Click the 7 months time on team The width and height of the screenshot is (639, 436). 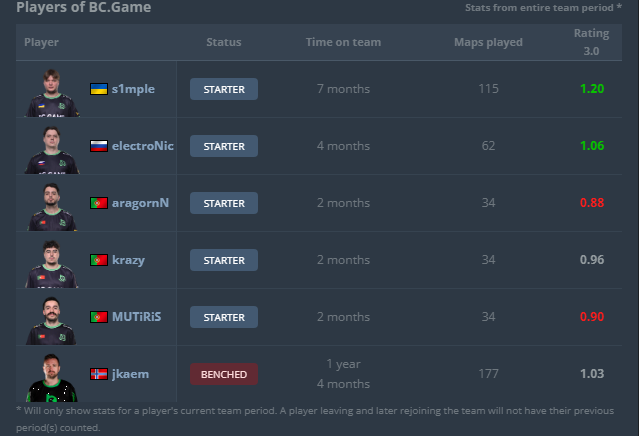coord(344,89)
